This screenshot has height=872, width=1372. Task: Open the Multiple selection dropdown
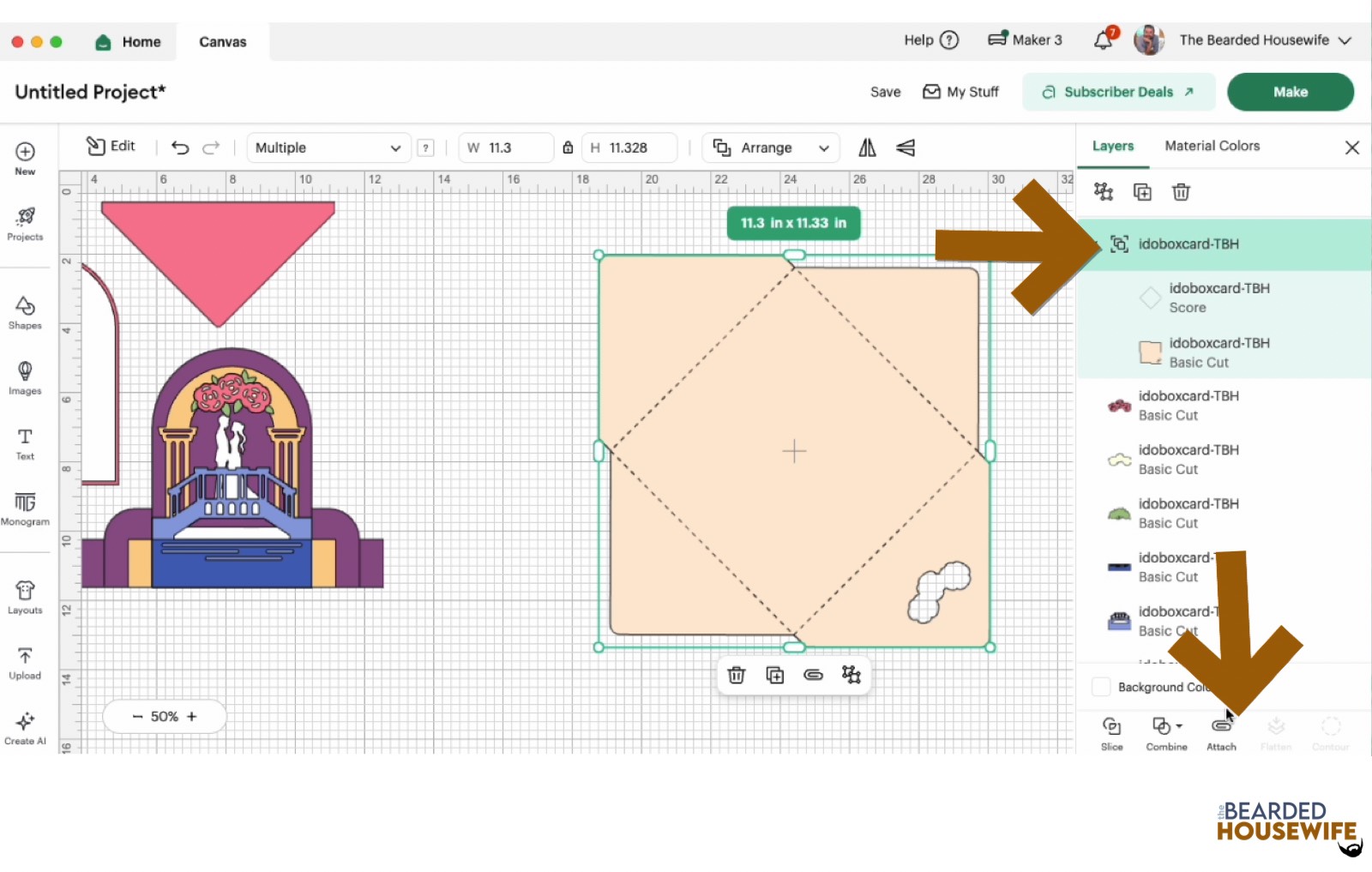328,147
